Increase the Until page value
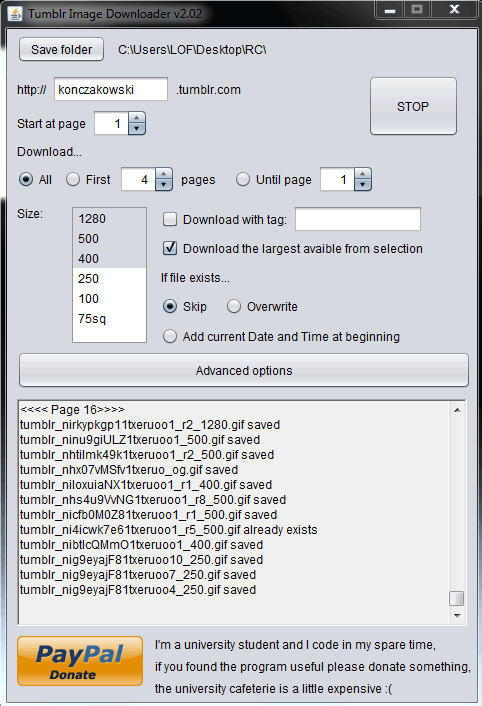 tap(363, 174)
